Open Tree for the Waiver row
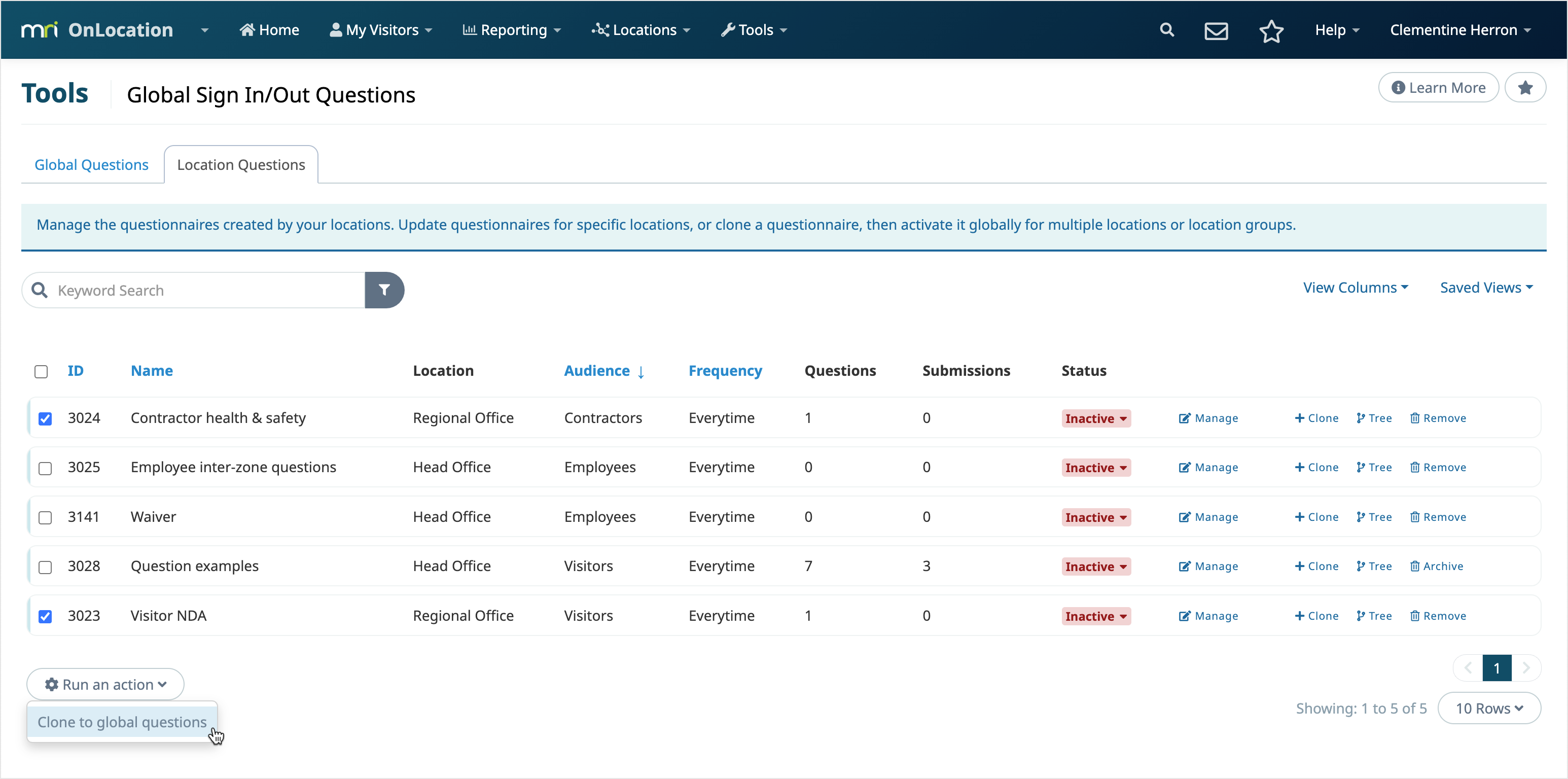Screen dimensions: 1568x779 (1374, 517)
